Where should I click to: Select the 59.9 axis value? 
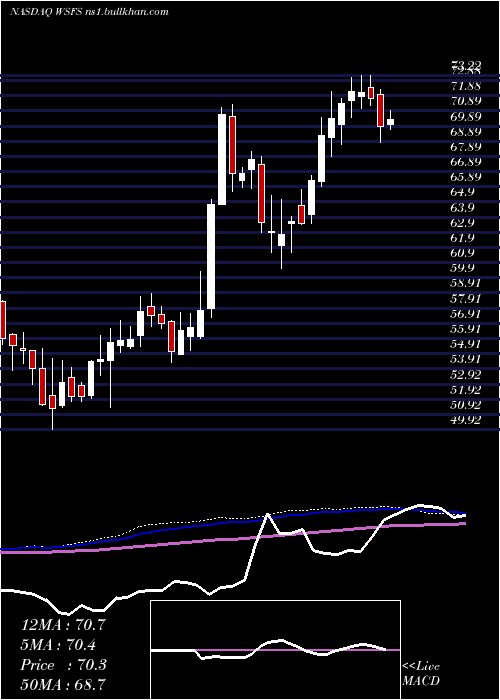click(464, 268)
